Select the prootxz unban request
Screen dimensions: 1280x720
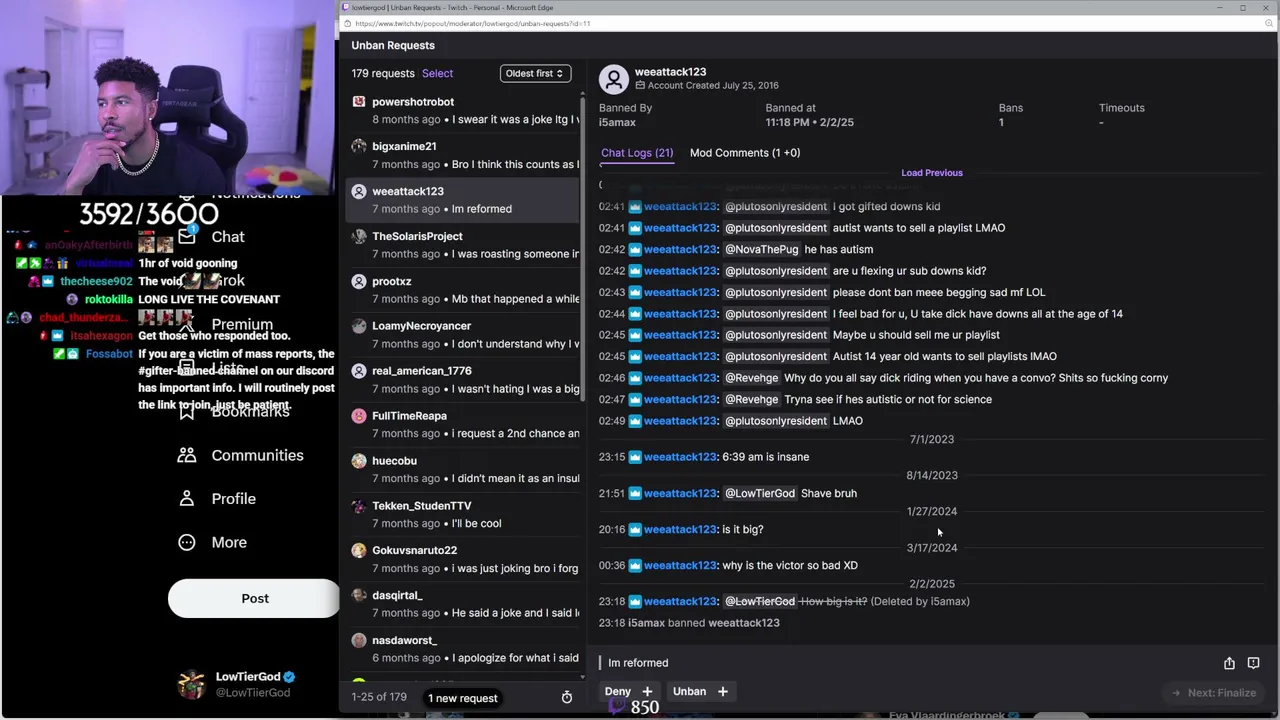463,290
